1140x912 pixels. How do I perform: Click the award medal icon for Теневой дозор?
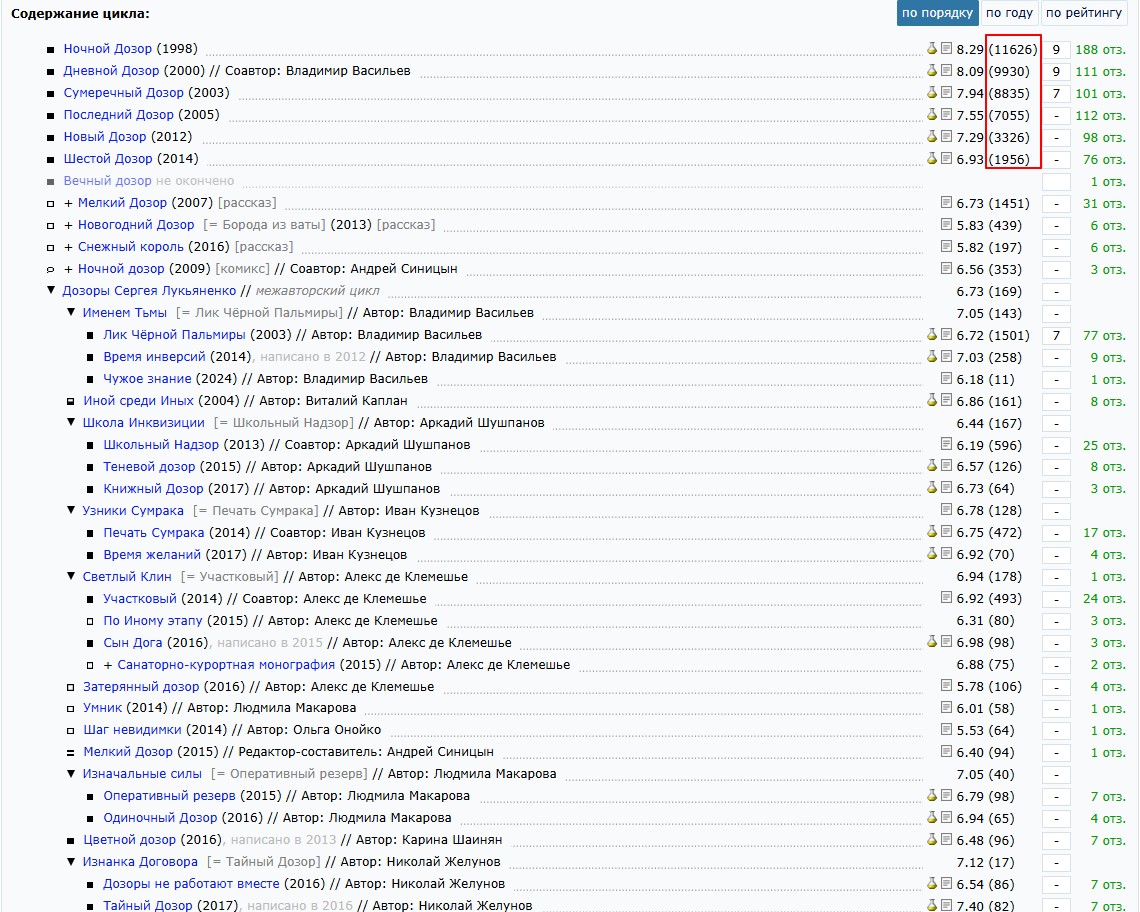932,465
